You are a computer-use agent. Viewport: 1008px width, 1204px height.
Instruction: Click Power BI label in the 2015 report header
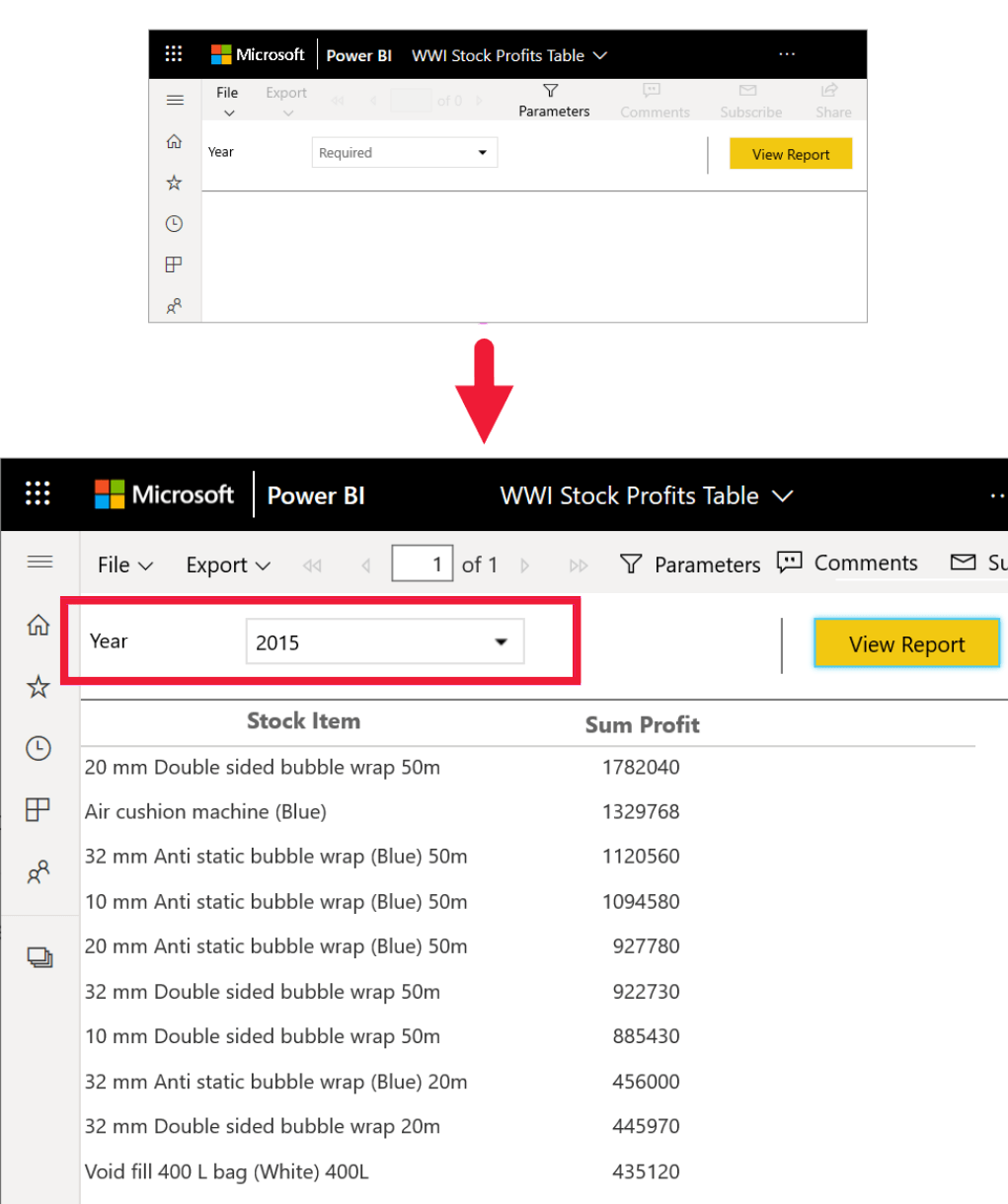[x=316, y=495]
